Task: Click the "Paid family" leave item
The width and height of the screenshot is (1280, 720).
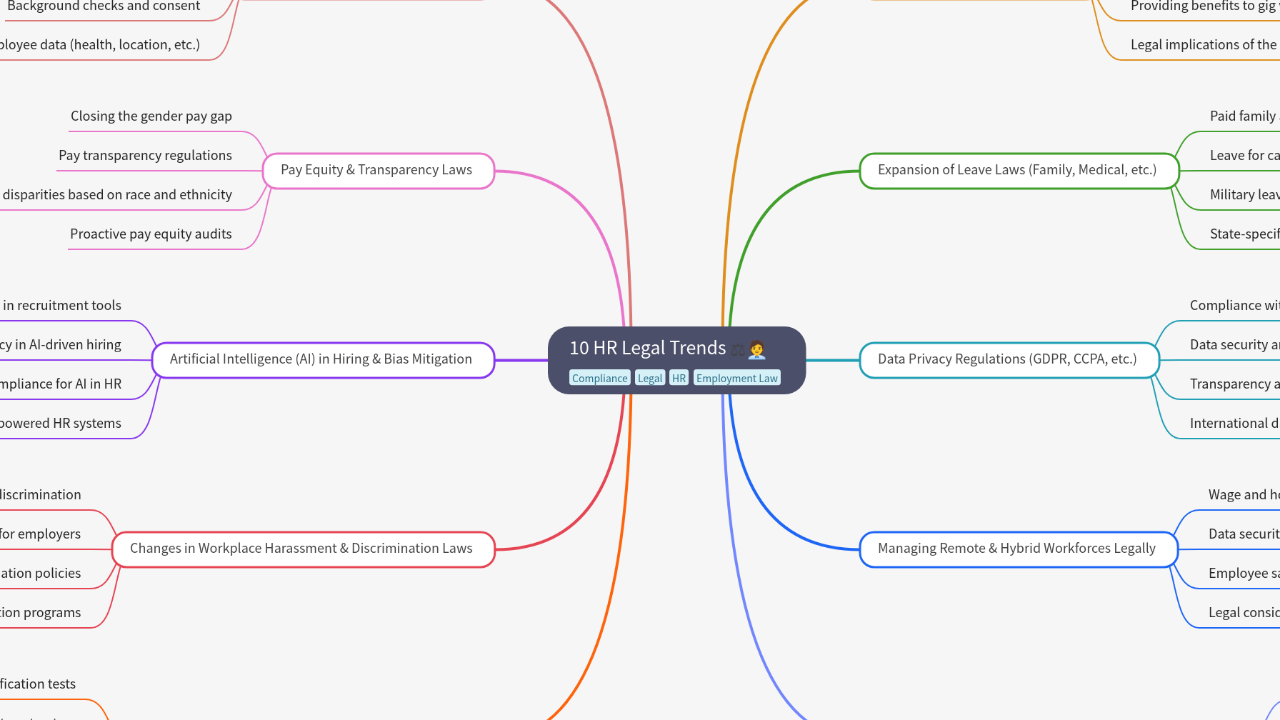Action: 1244,116
